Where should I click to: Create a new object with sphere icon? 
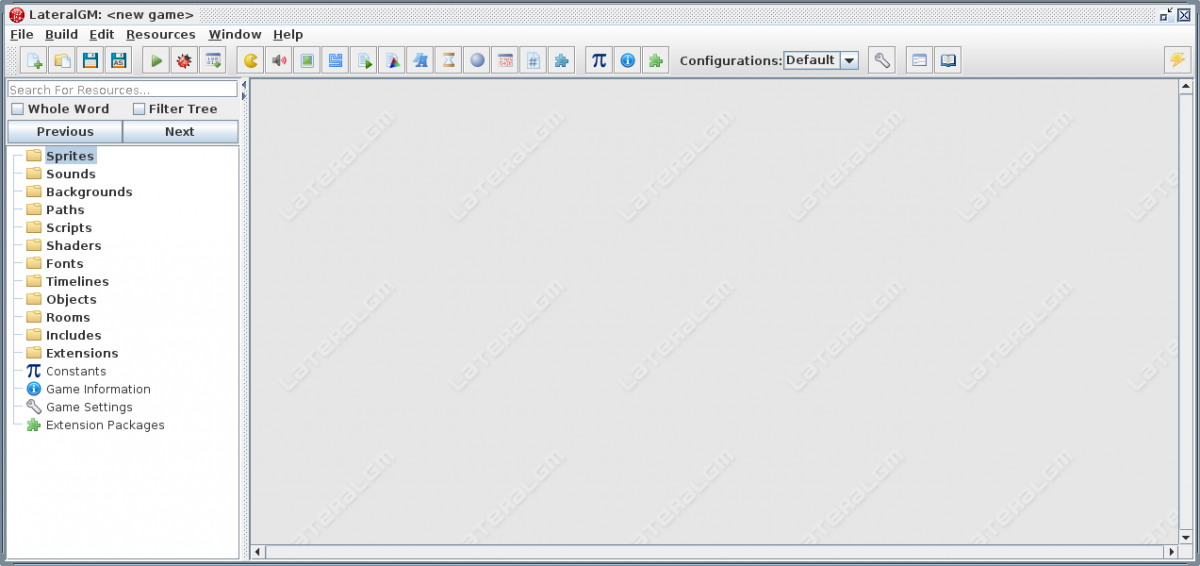(477, 61)
